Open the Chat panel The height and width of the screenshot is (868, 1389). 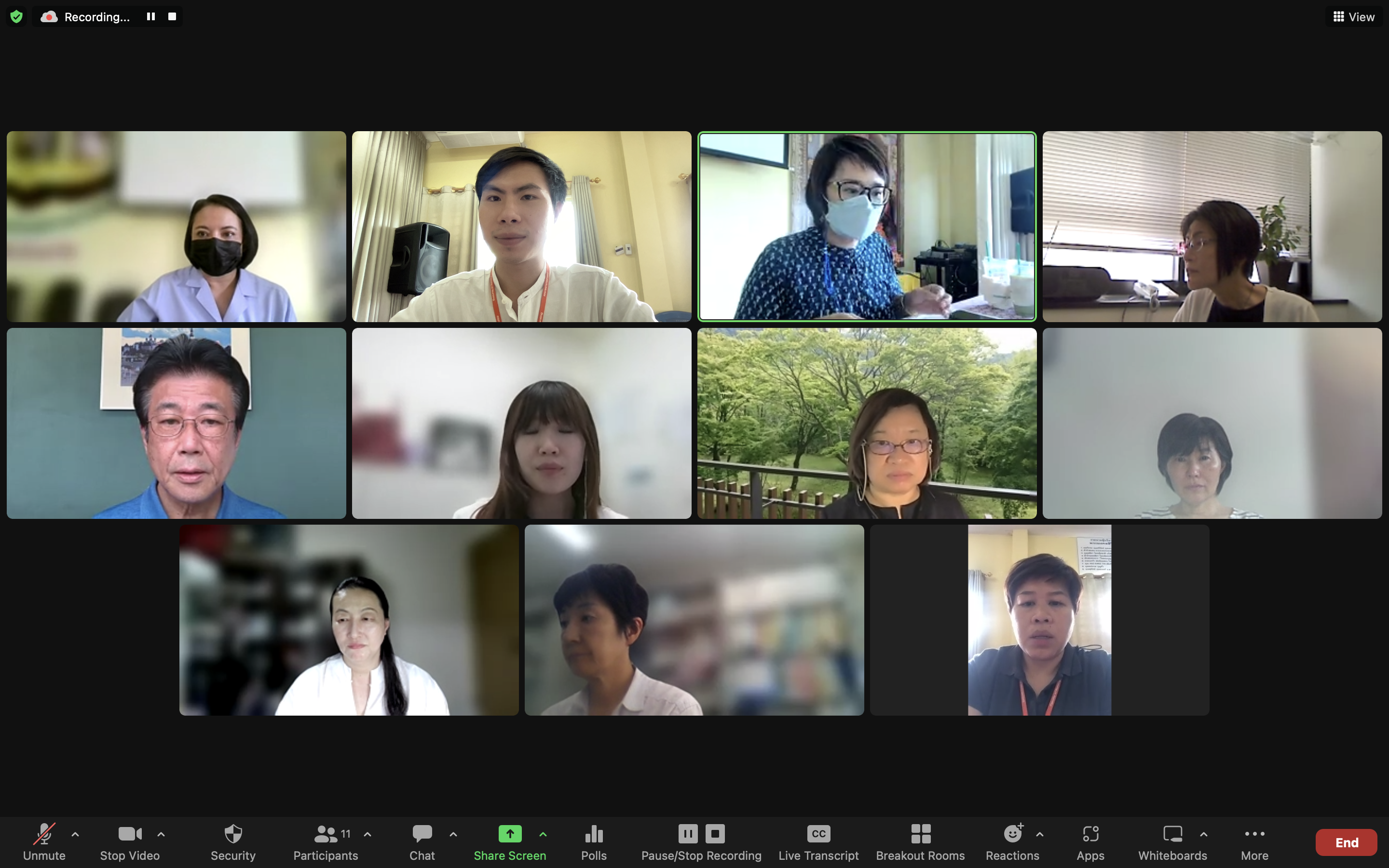pos(422,842)
